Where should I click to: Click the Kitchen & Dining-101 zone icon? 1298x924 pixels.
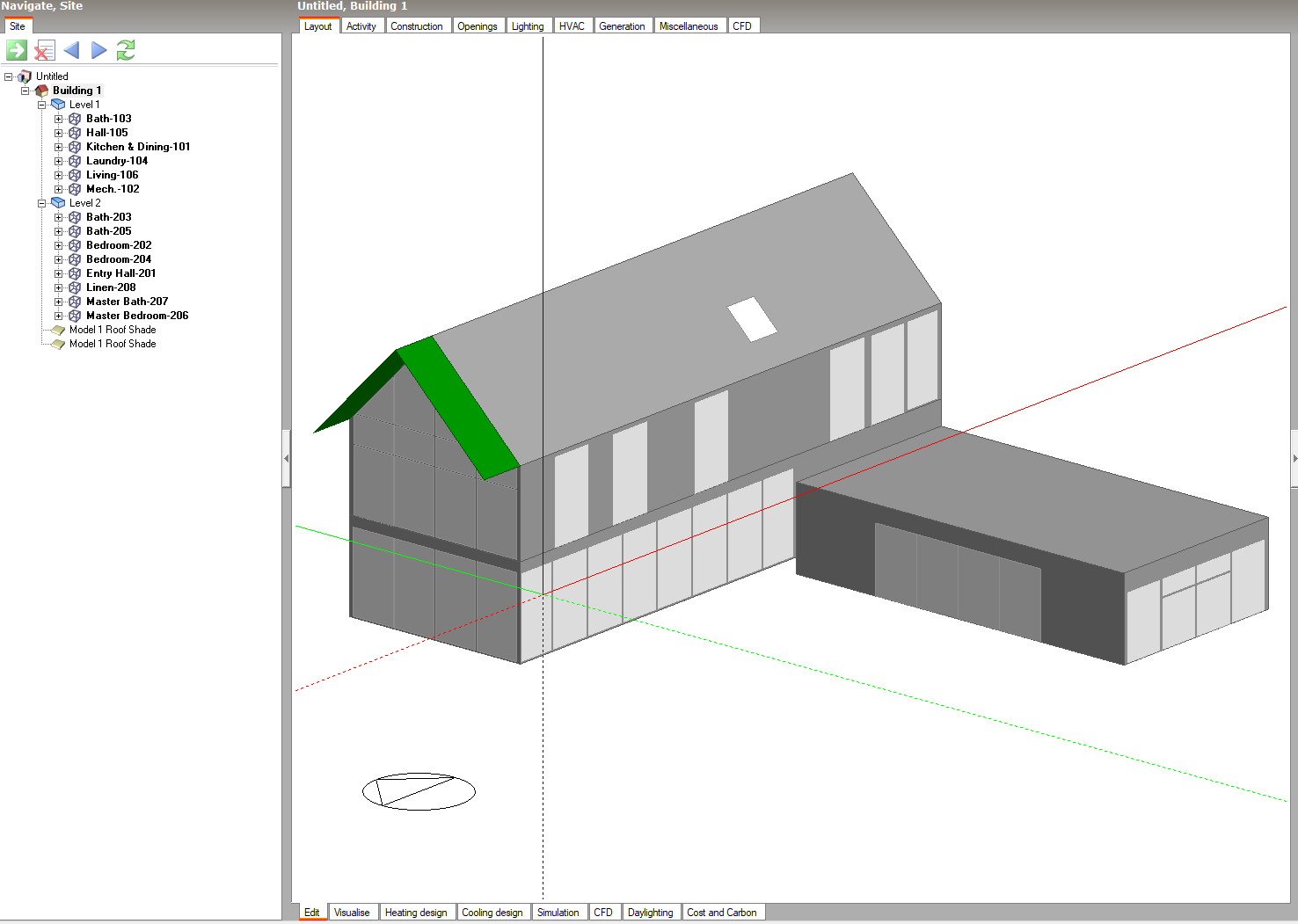75,147
